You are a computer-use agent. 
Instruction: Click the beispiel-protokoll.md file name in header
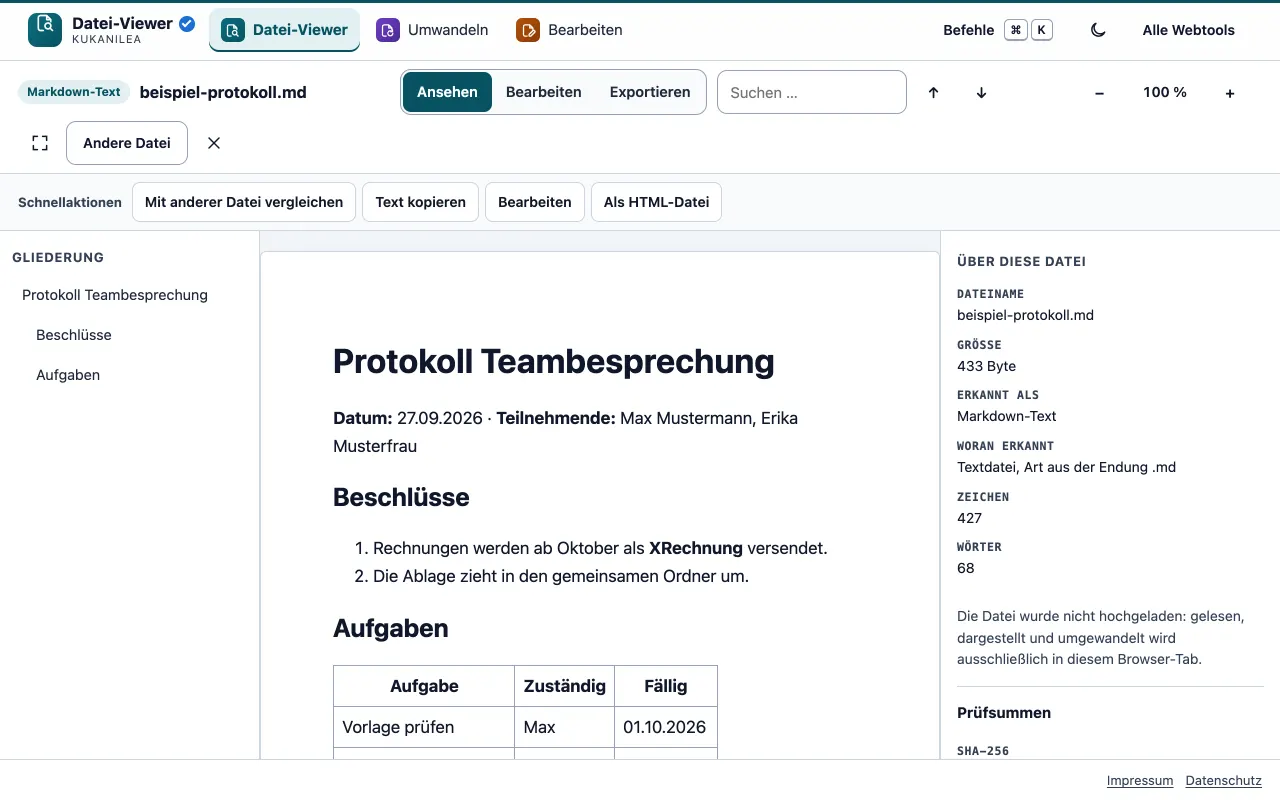(x=223, y=92)
